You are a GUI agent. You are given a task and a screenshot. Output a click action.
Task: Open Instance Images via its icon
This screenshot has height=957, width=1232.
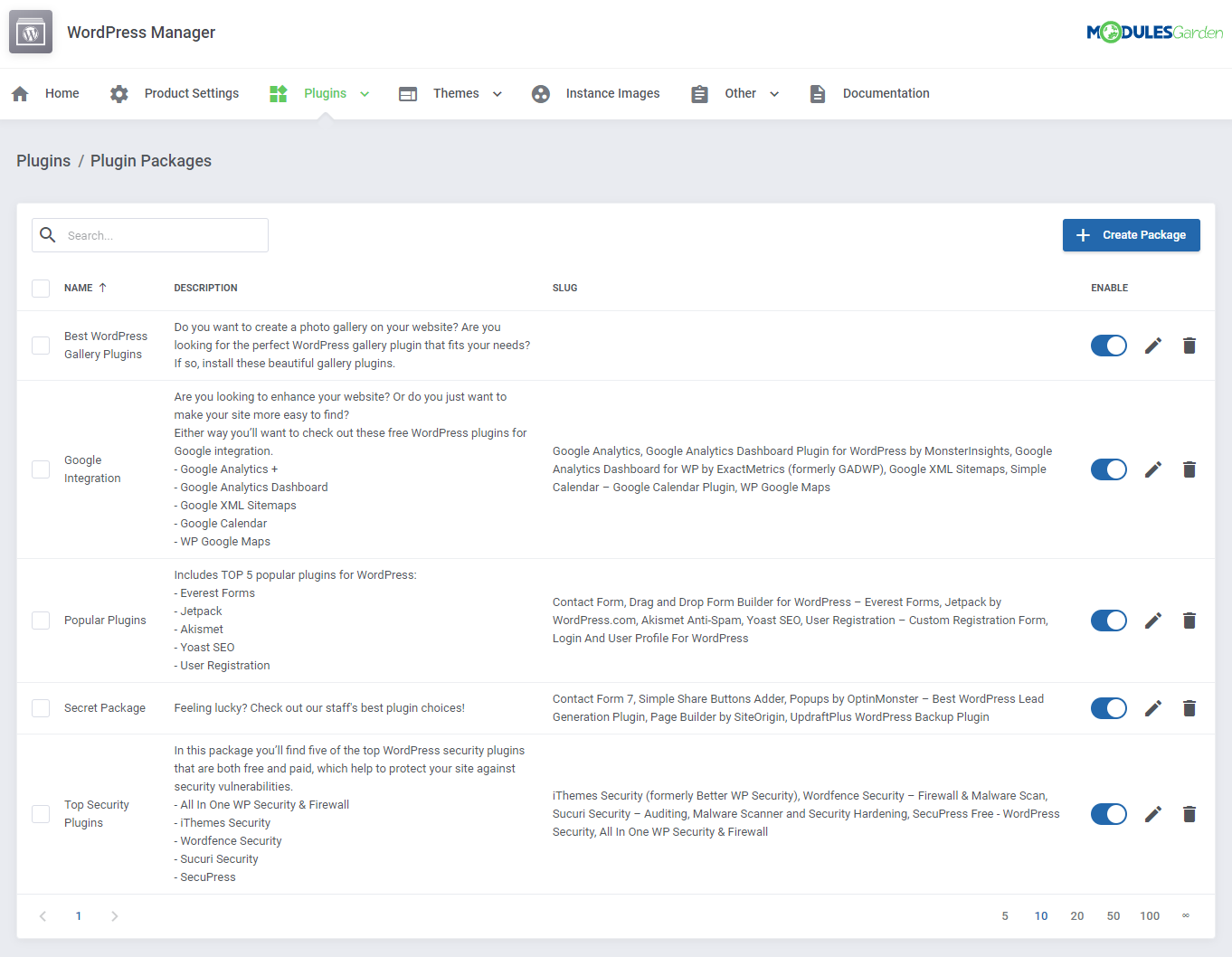click(540, 93)
